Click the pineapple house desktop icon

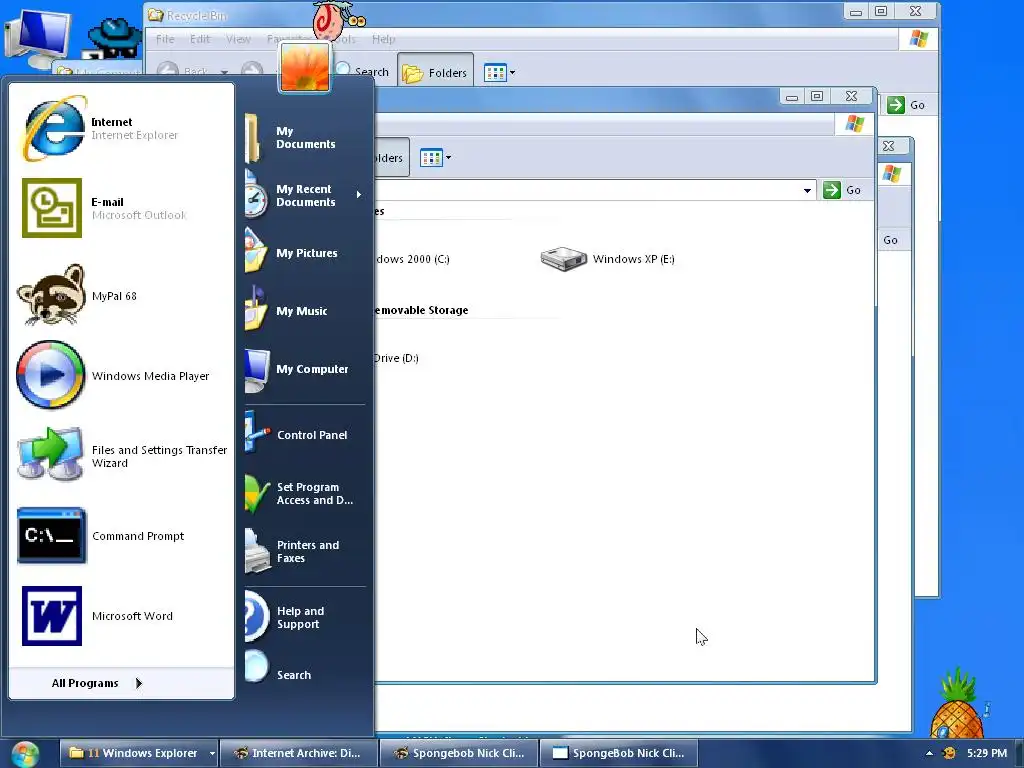[x=958, y=703]
